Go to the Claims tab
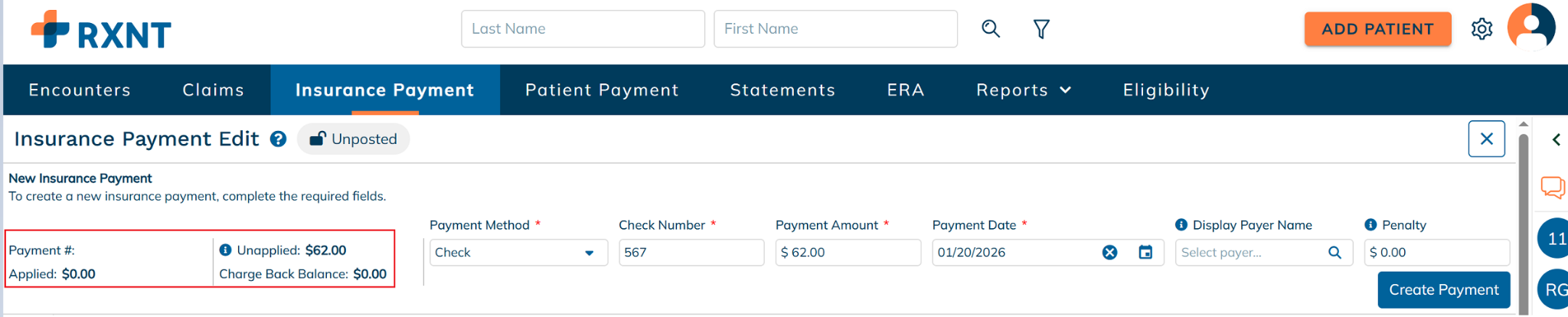 pyautogui.click(x=213, y=90)
